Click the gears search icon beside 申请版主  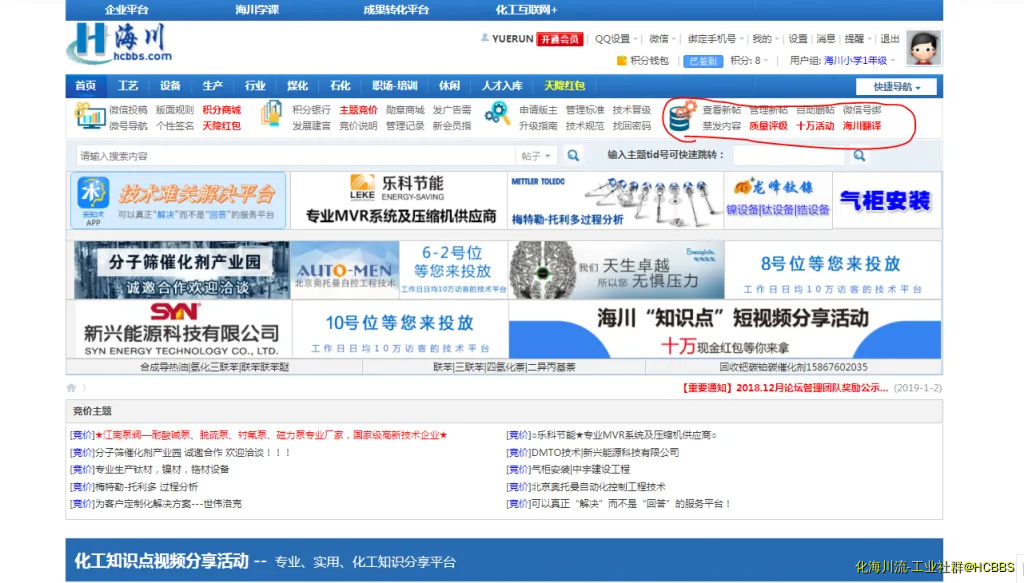[x=497, y=114]
